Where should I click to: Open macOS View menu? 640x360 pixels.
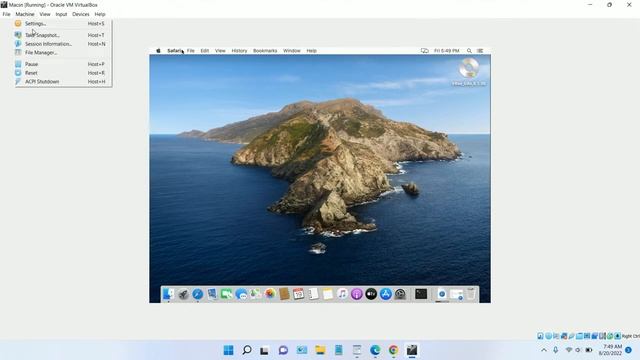coord(220,51)
